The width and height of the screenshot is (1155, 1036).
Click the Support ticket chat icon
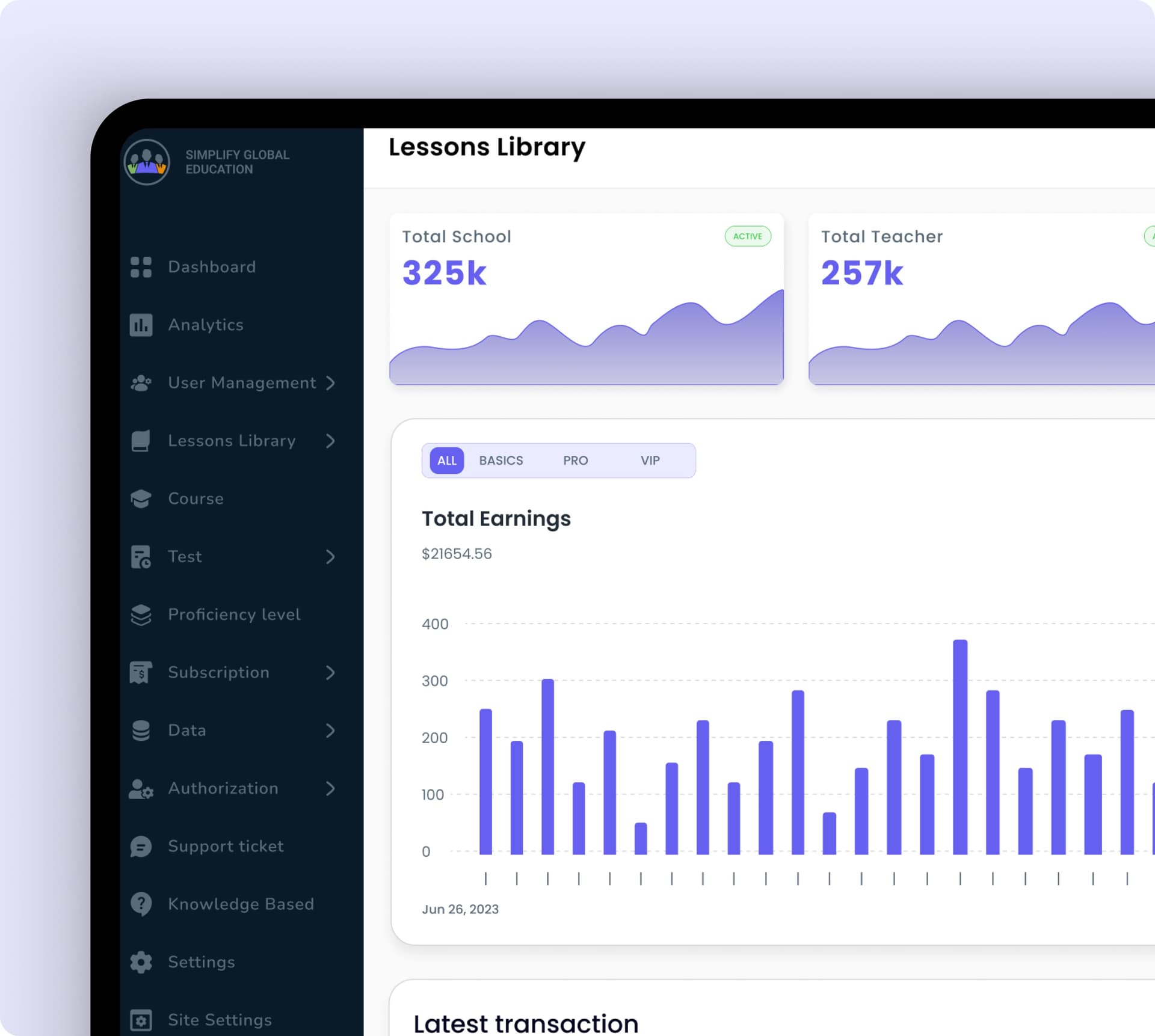coord(141,847)
